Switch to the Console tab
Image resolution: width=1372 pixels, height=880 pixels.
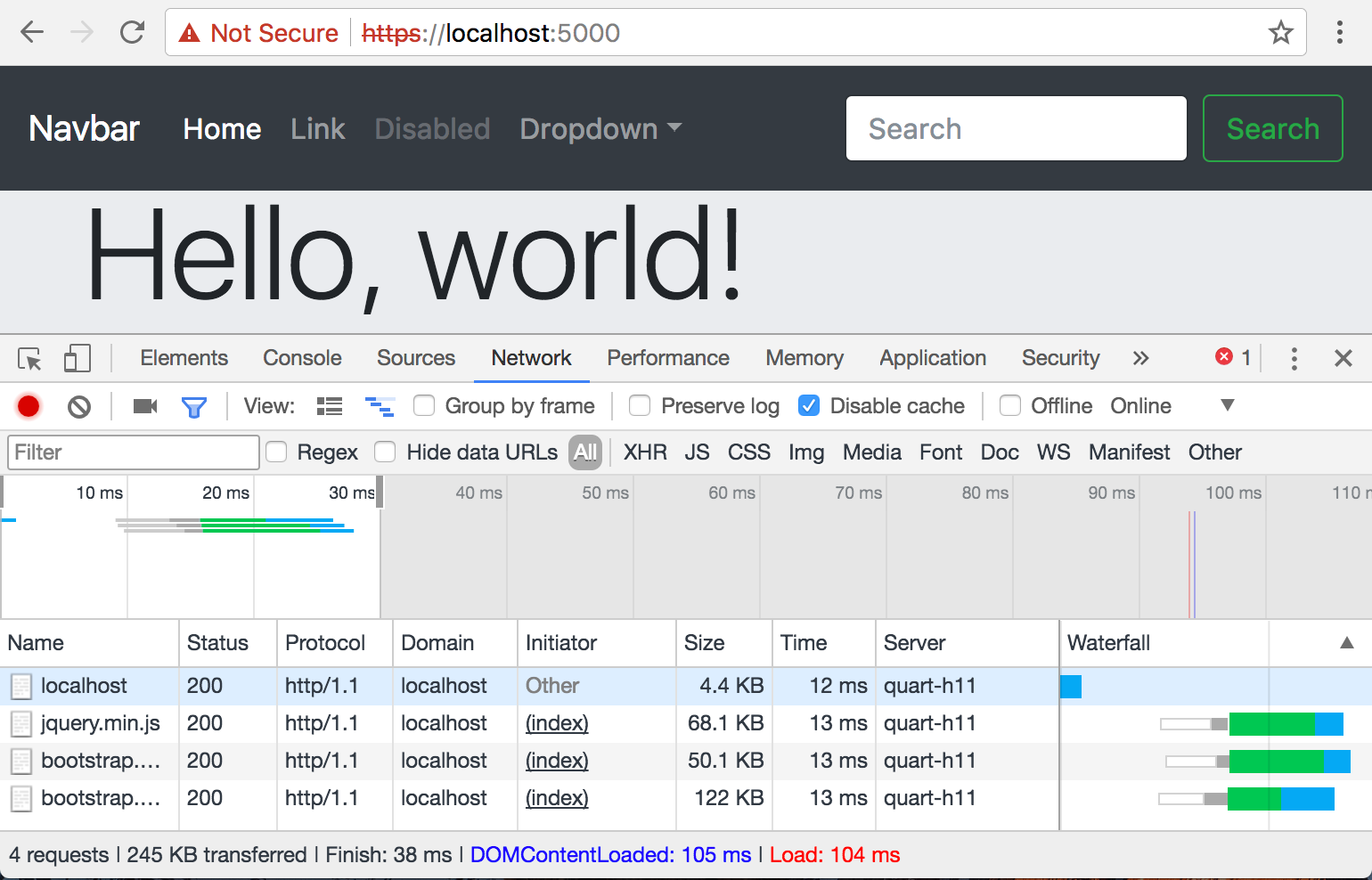(301, 358)
